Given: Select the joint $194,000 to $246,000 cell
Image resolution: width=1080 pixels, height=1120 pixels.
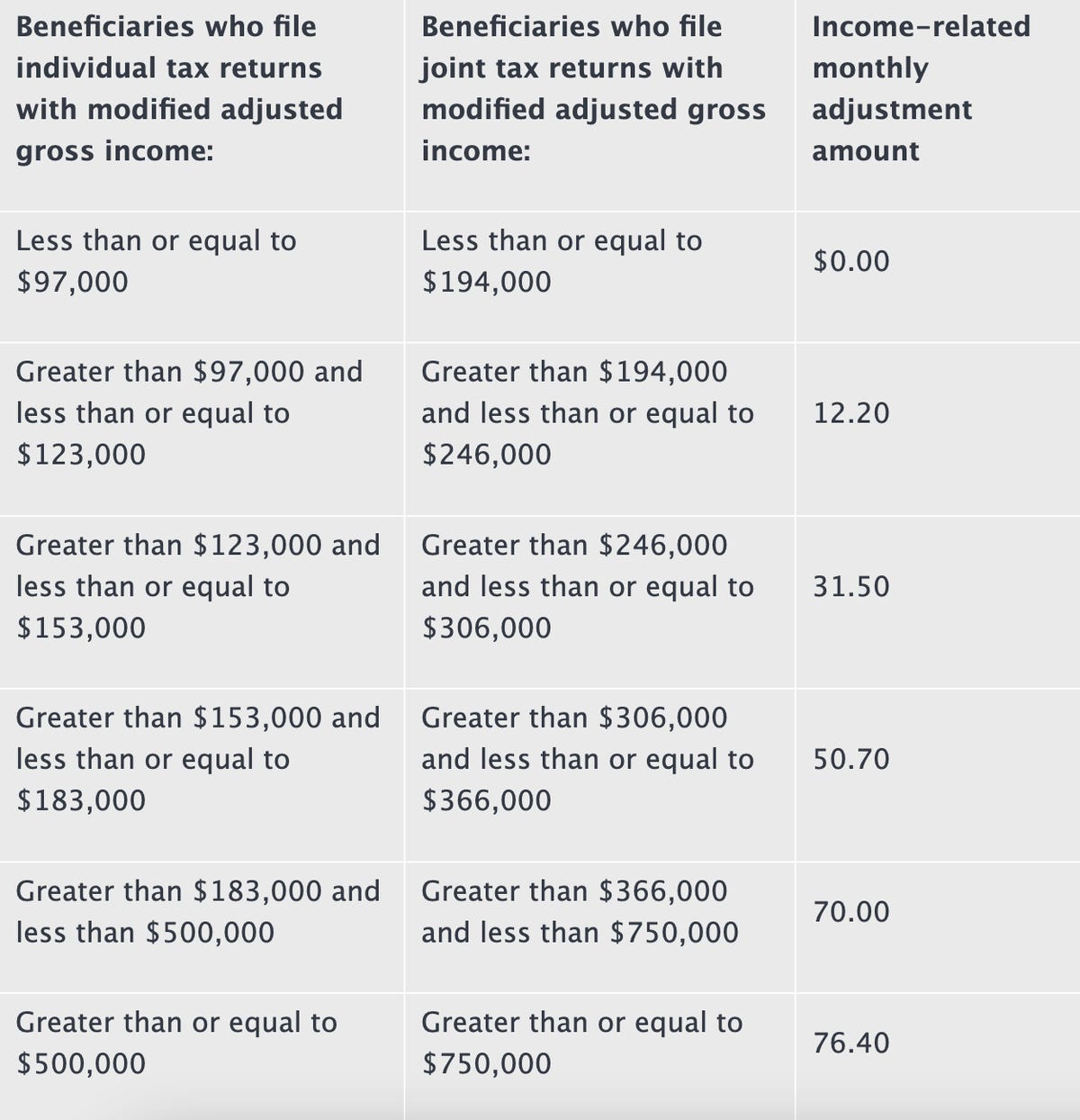Looking at the screenshot, I should click(x=588, y=412).
